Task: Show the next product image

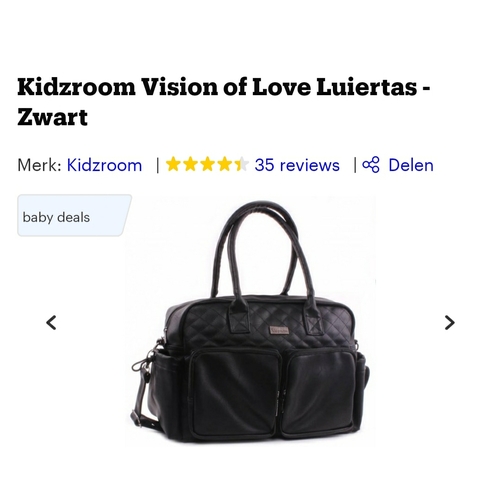Action: click(x=450, y=323)
